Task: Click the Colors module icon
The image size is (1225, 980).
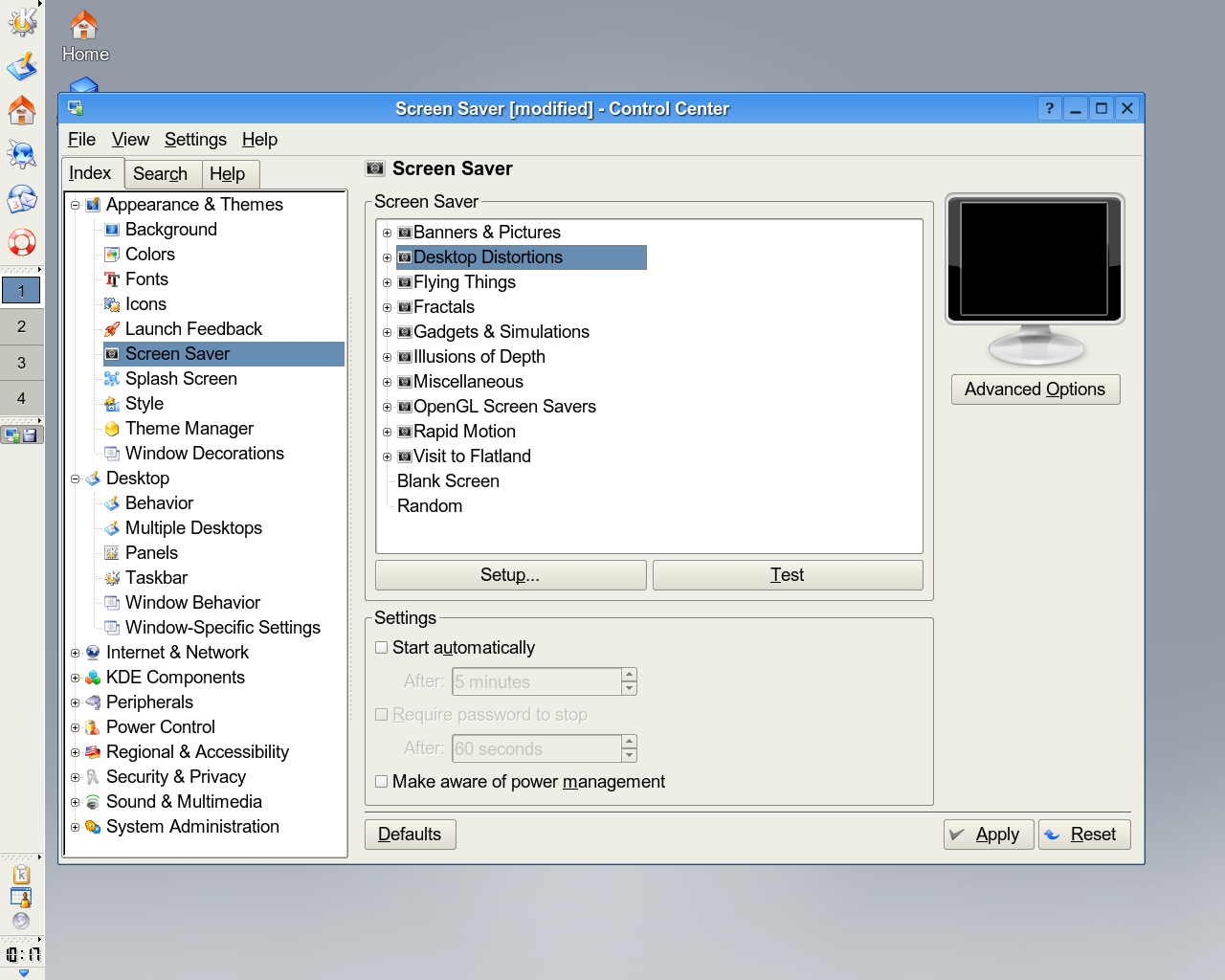Action: point(112,255)
